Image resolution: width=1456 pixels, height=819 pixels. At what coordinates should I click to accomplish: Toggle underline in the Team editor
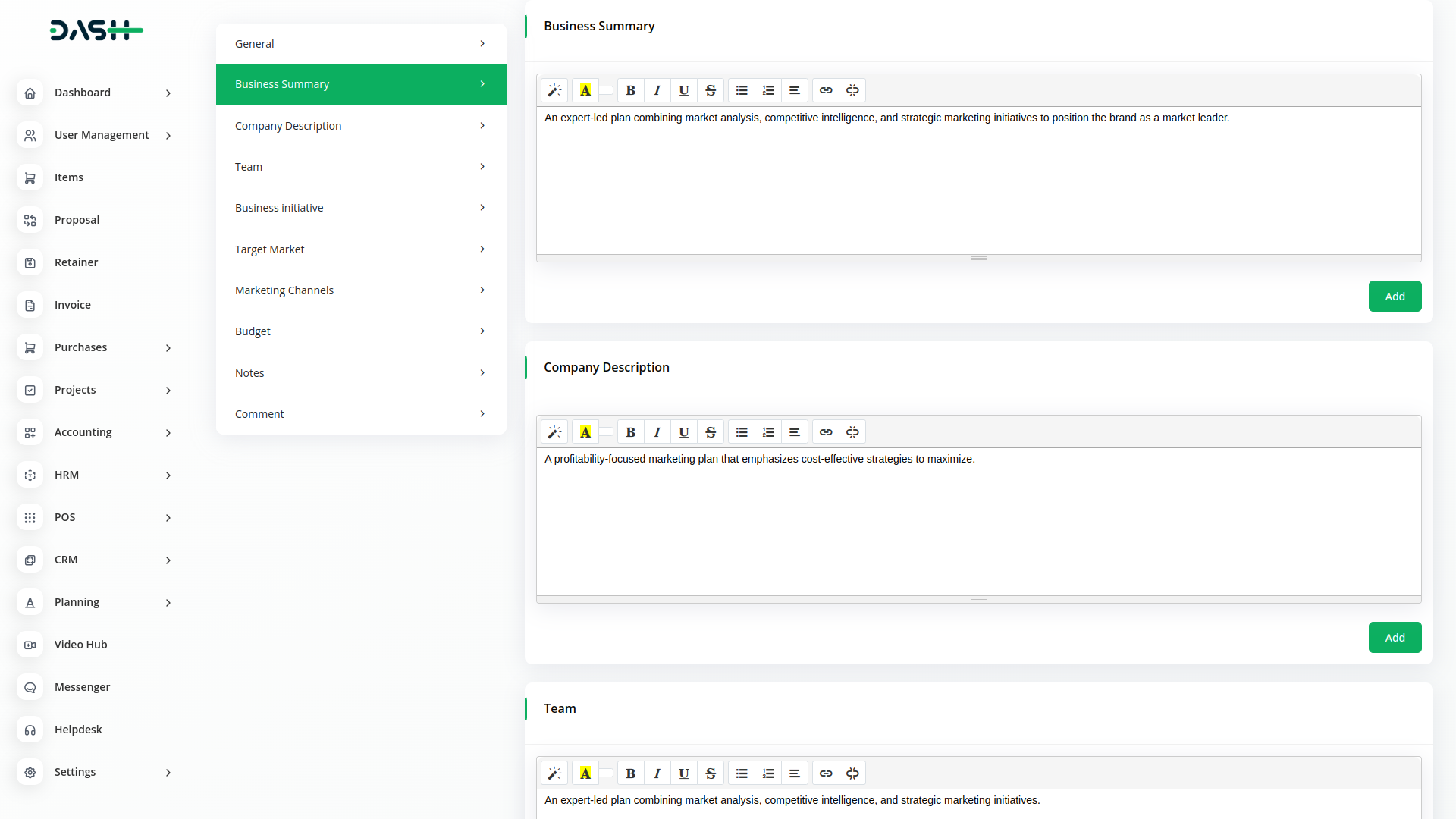[x=683, y=773]
